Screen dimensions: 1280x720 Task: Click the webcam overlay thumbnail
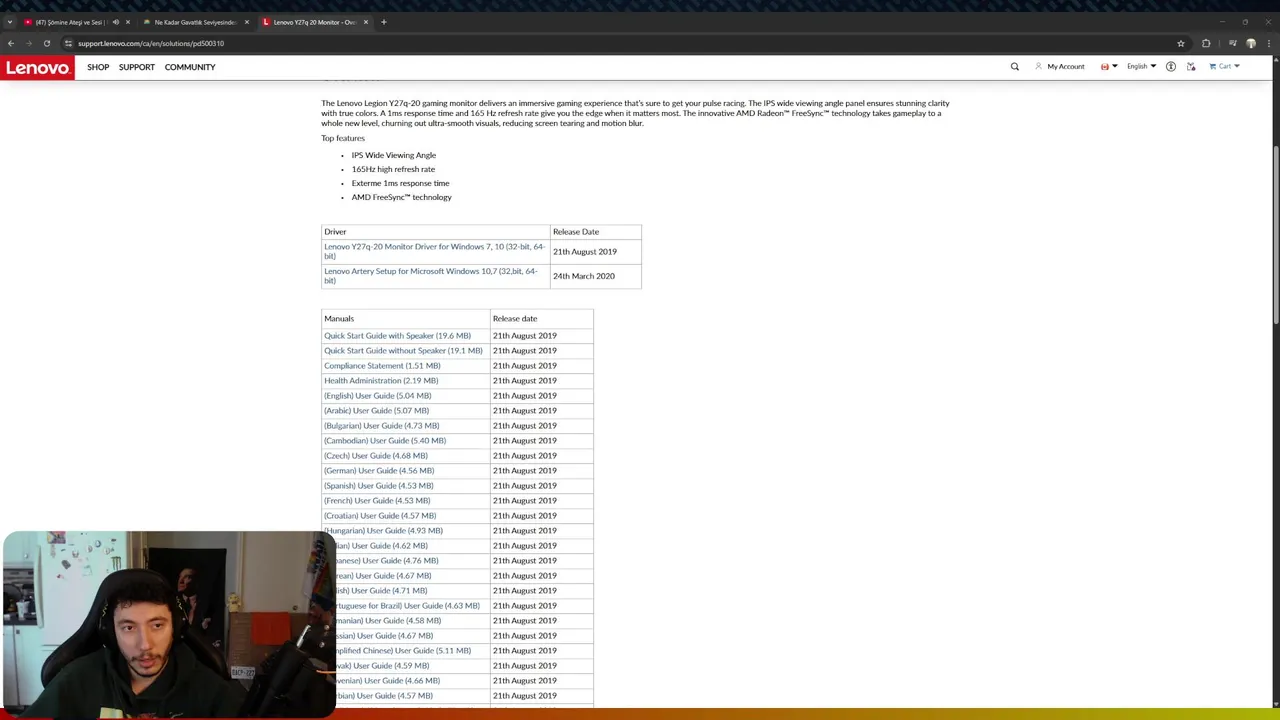click(168, 624)
